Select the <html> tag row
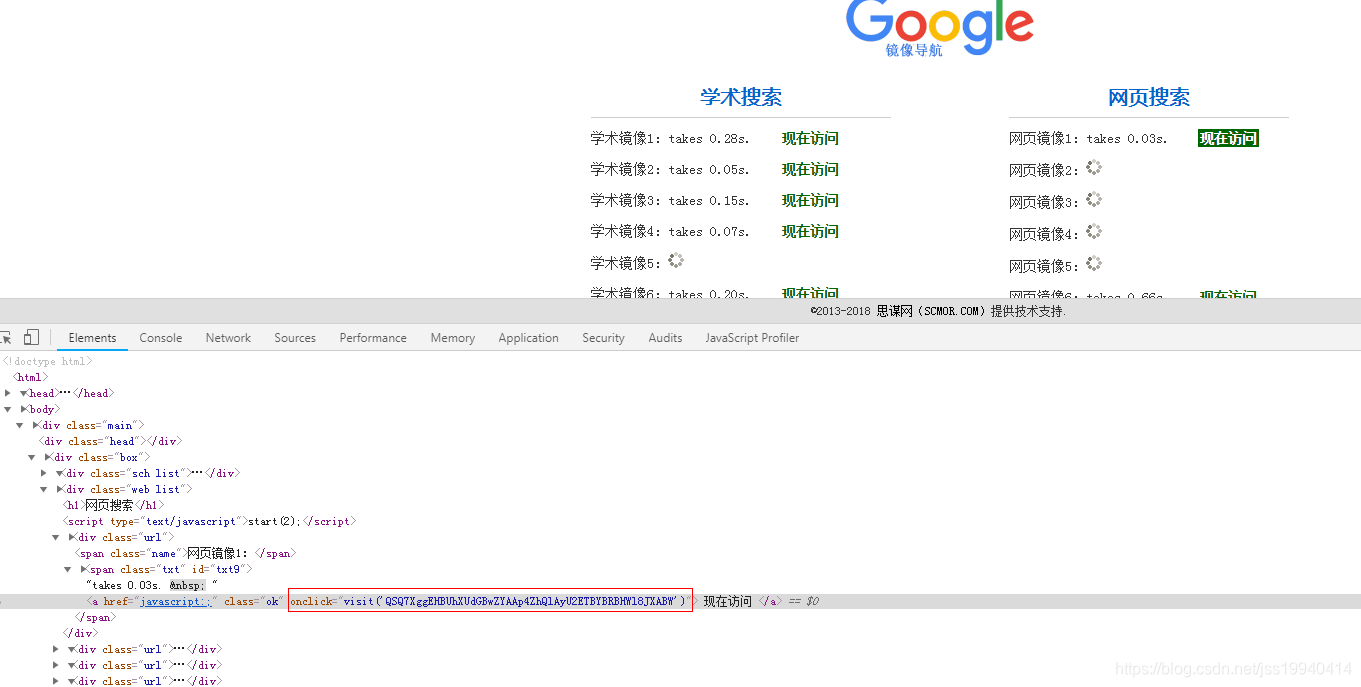The width and height of the screenshot is (1361, 687). pyautogui.click(x=29, y=377)
